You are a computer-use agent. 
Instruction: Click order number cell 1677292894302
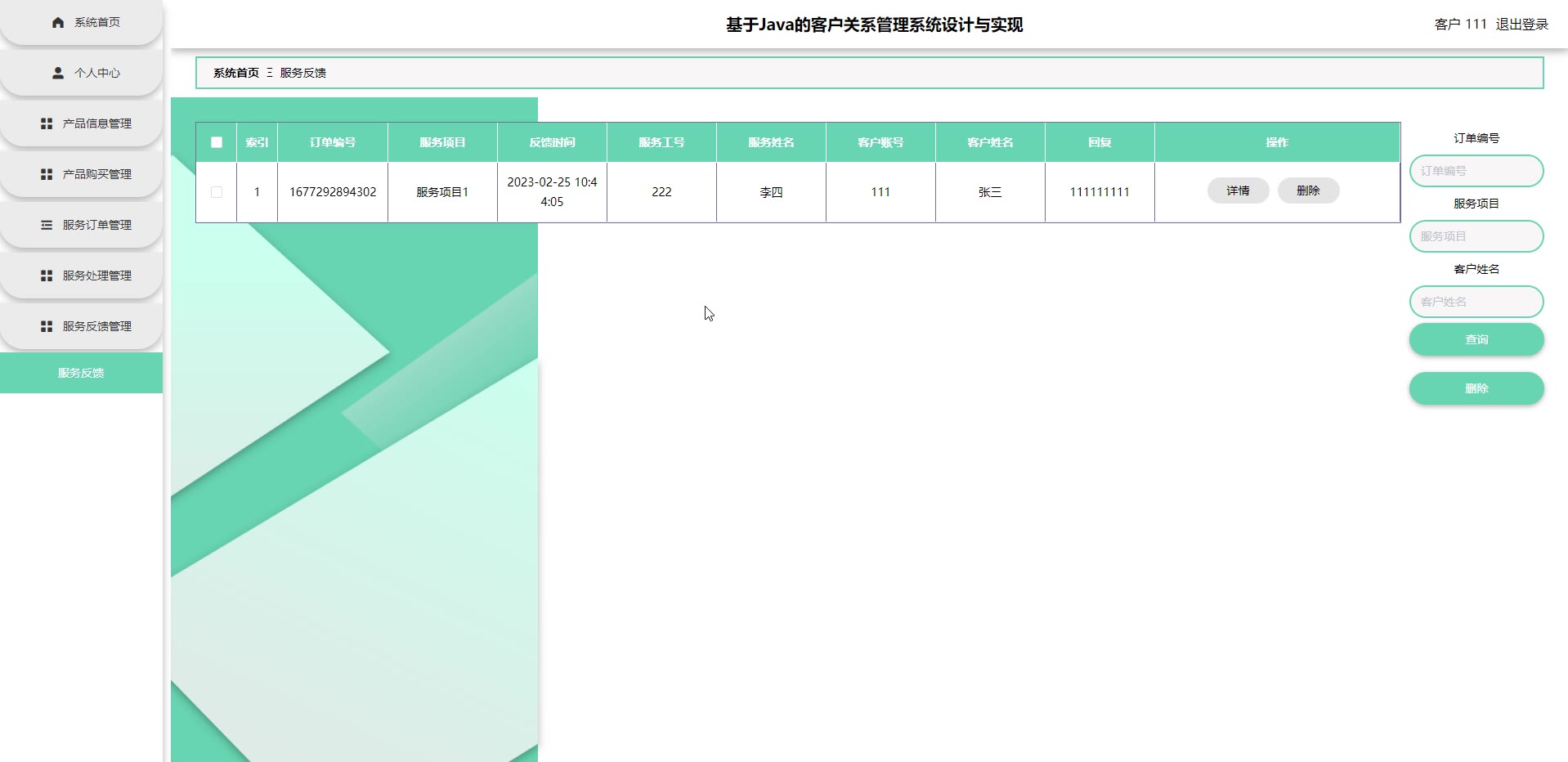(333, 192)
